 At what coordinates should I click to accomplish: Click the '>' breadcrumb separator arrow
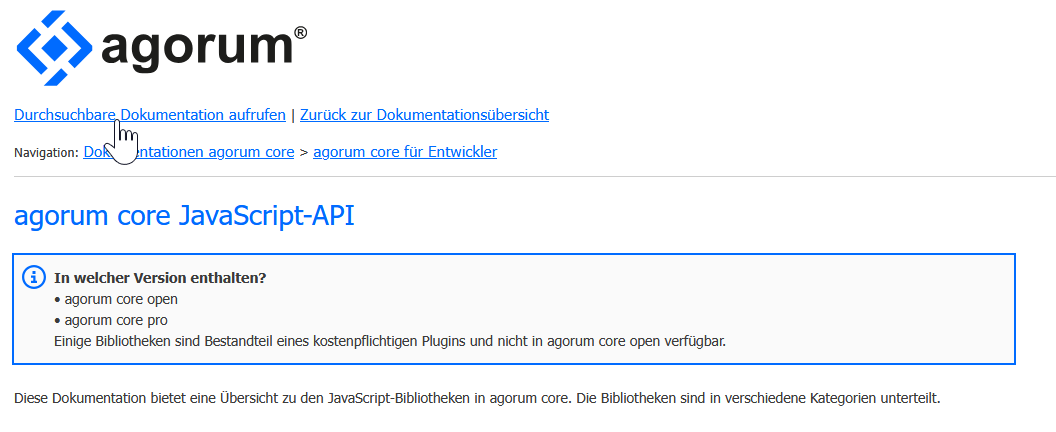(304, 153)
